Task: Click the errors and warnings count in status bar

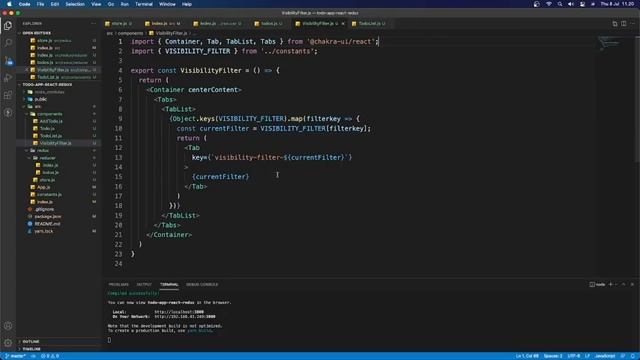Action: pos(50,356)
